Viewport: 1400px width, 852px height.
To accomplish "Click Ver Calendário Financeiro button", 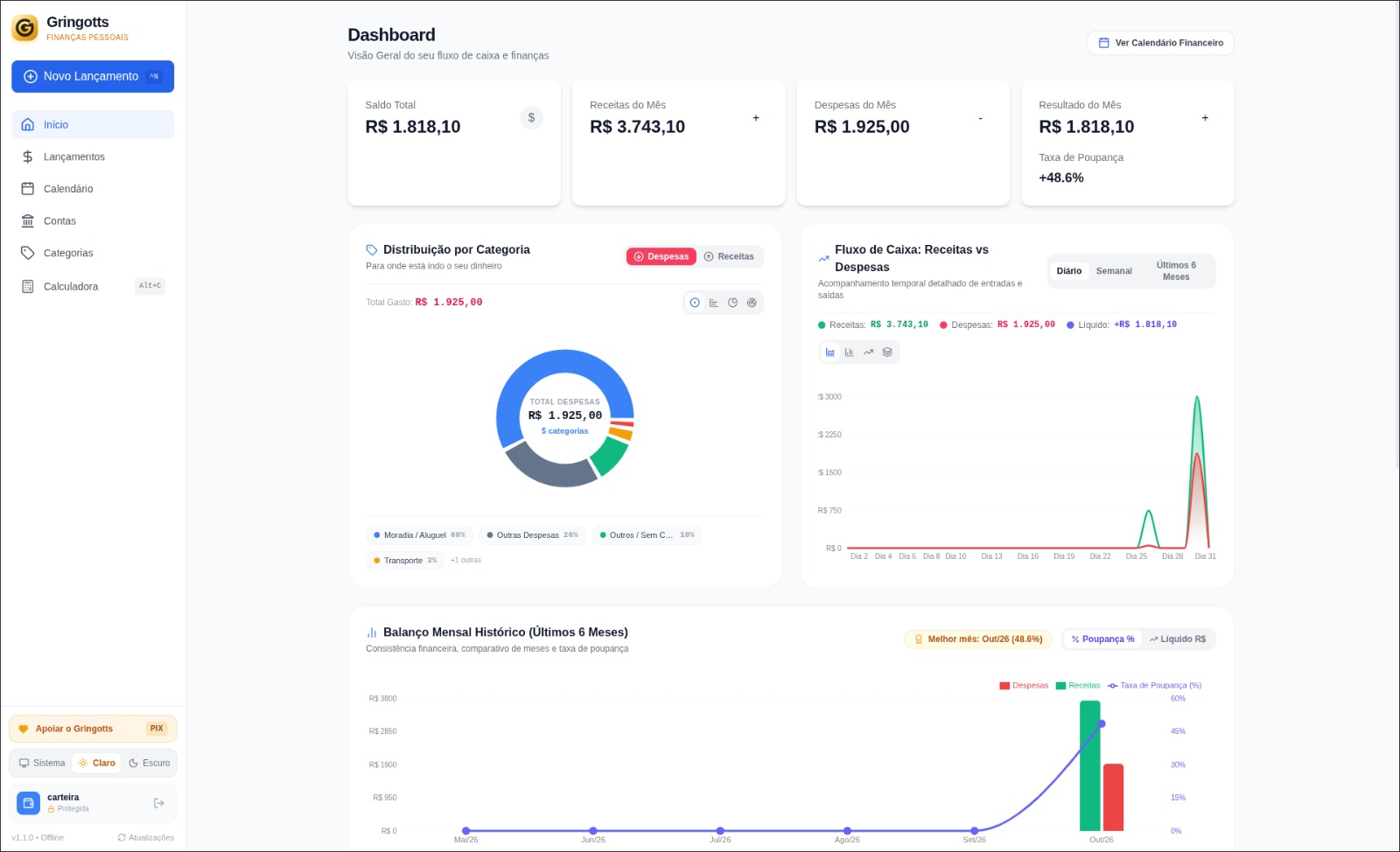I will pyautogui.click(x=1160, y=43).
